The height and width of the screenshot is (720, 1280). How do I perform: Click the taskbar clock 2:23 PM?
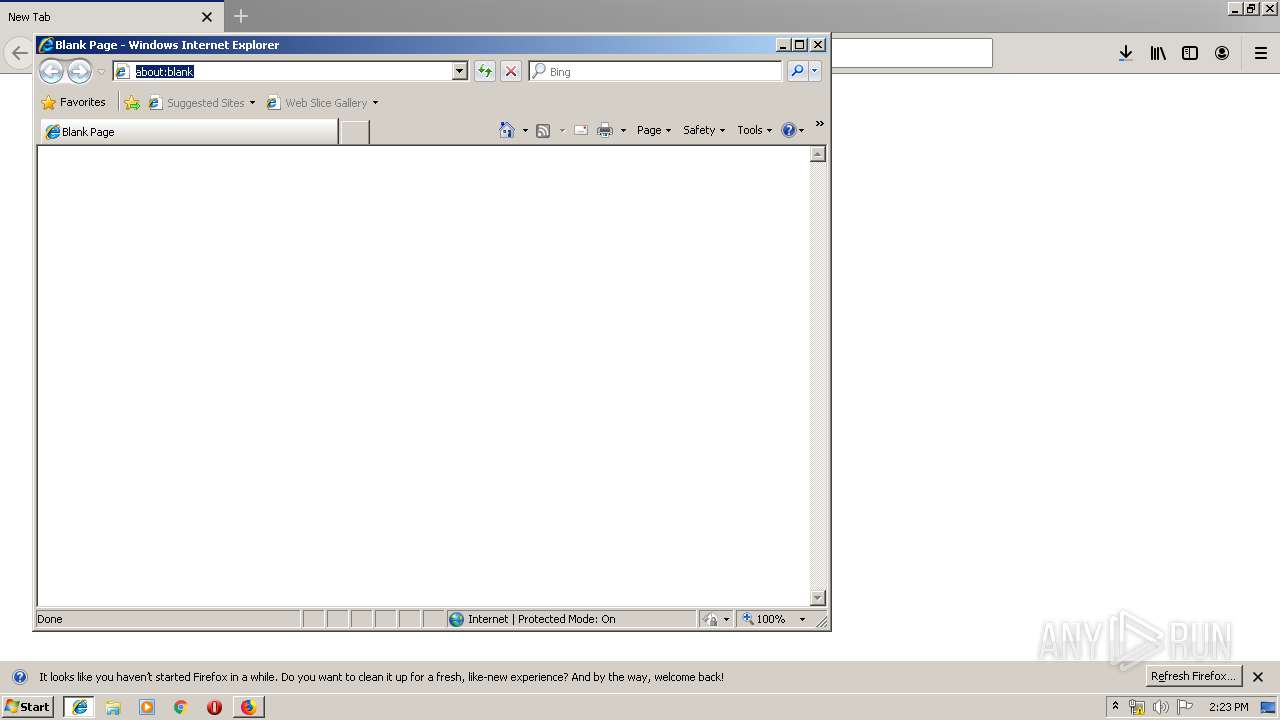[x=1228, y=707]
